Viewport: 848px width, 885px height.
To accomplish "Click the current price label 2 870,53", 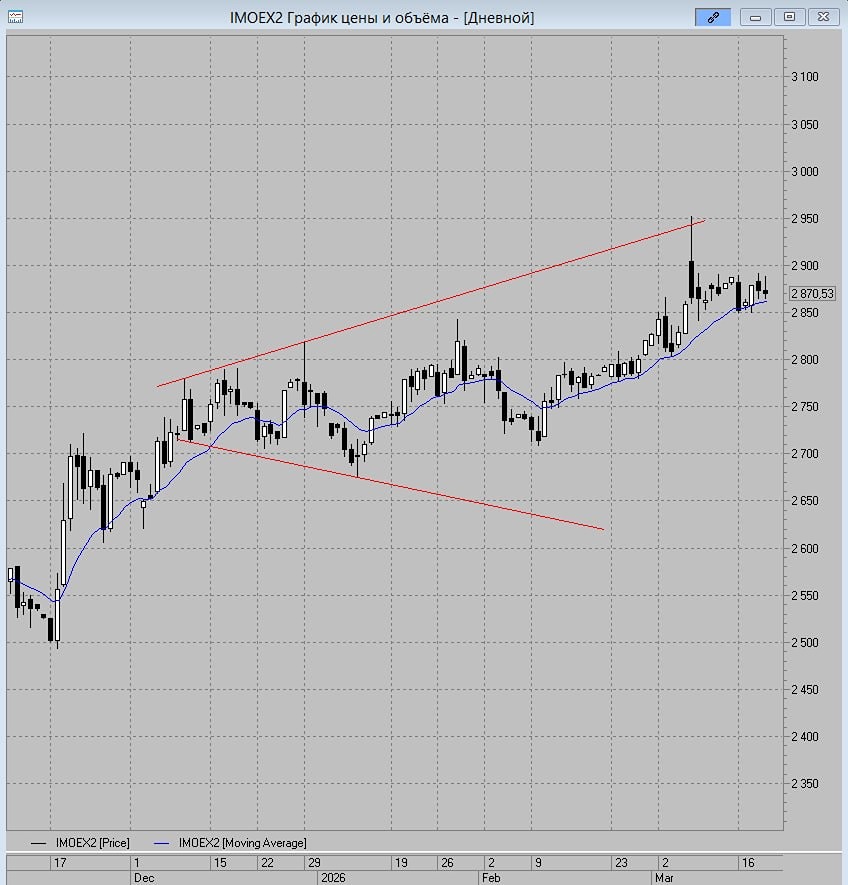I will [x=812, y=293].
